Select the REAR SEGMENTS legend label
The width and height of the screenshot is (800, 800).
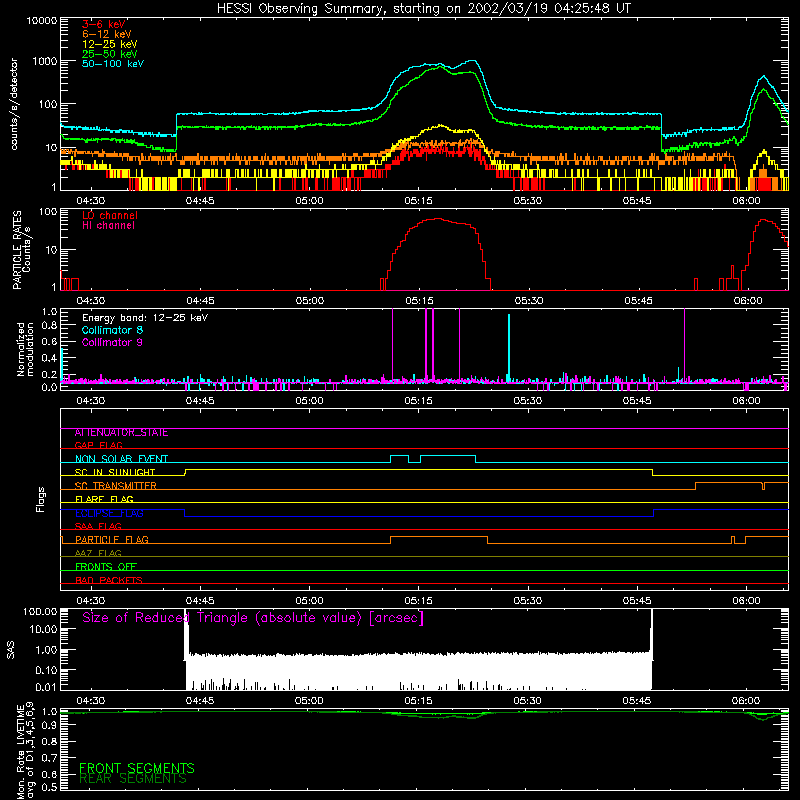pyautogui.click(x=133, y=779)
